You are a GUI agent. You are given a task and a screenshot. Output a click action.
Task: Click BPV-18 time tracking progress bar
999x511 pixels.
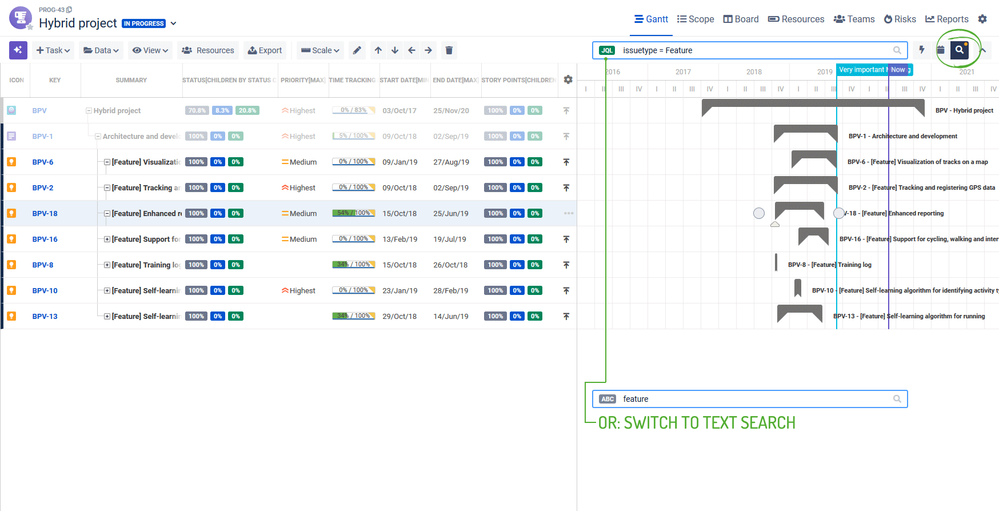[x=354, y=213]
